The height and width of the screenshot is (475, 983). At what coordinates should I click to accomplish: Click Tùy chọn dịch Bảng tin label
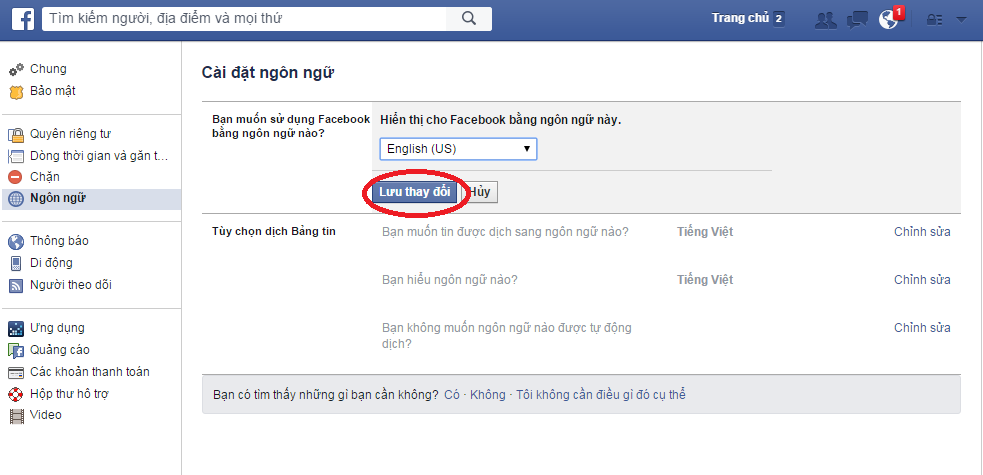point(274,231)
